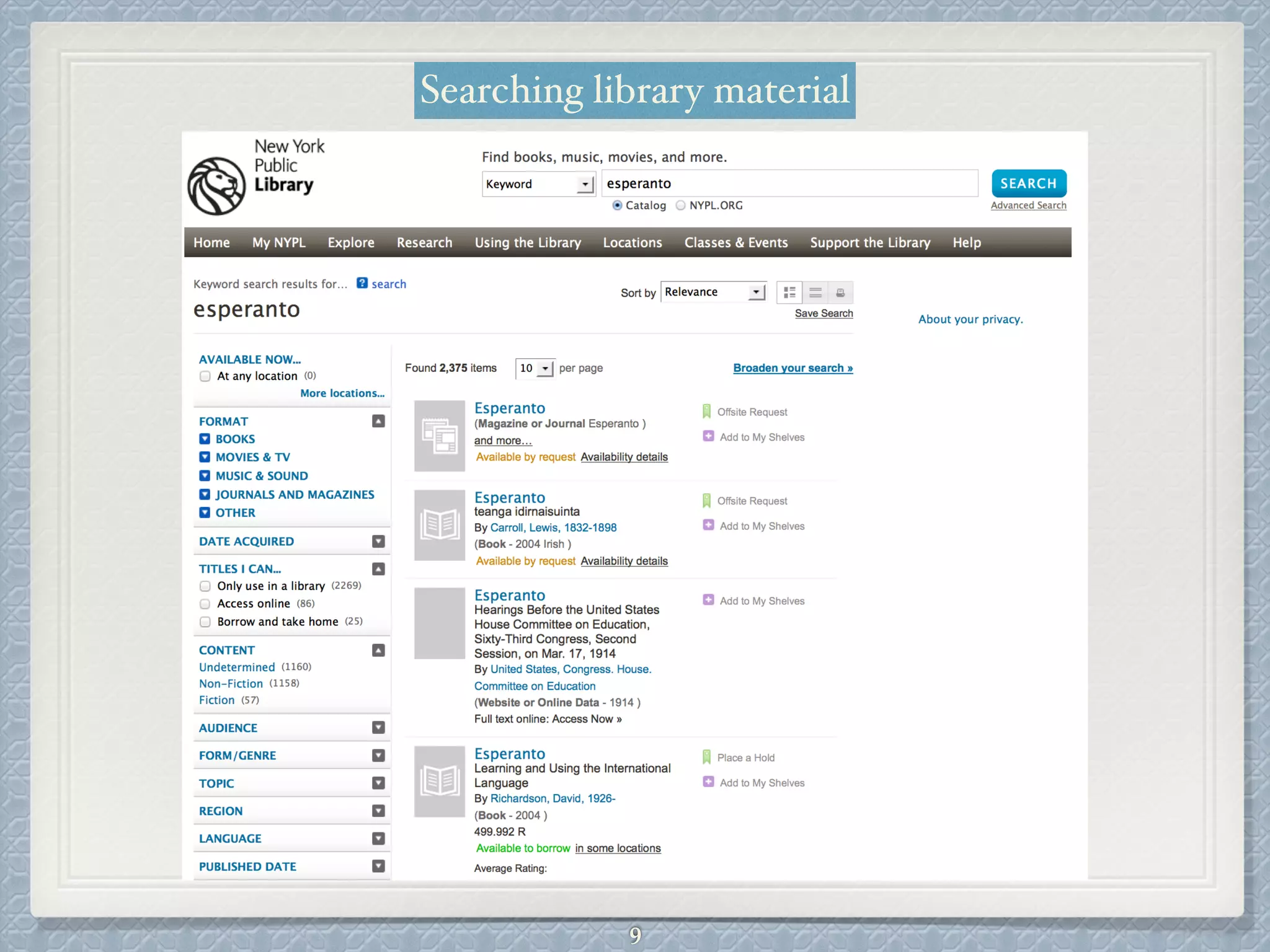The height and width of the screenshot is (952, 1270).
Task: Open the Research menu
Action: tap(425, 242)
